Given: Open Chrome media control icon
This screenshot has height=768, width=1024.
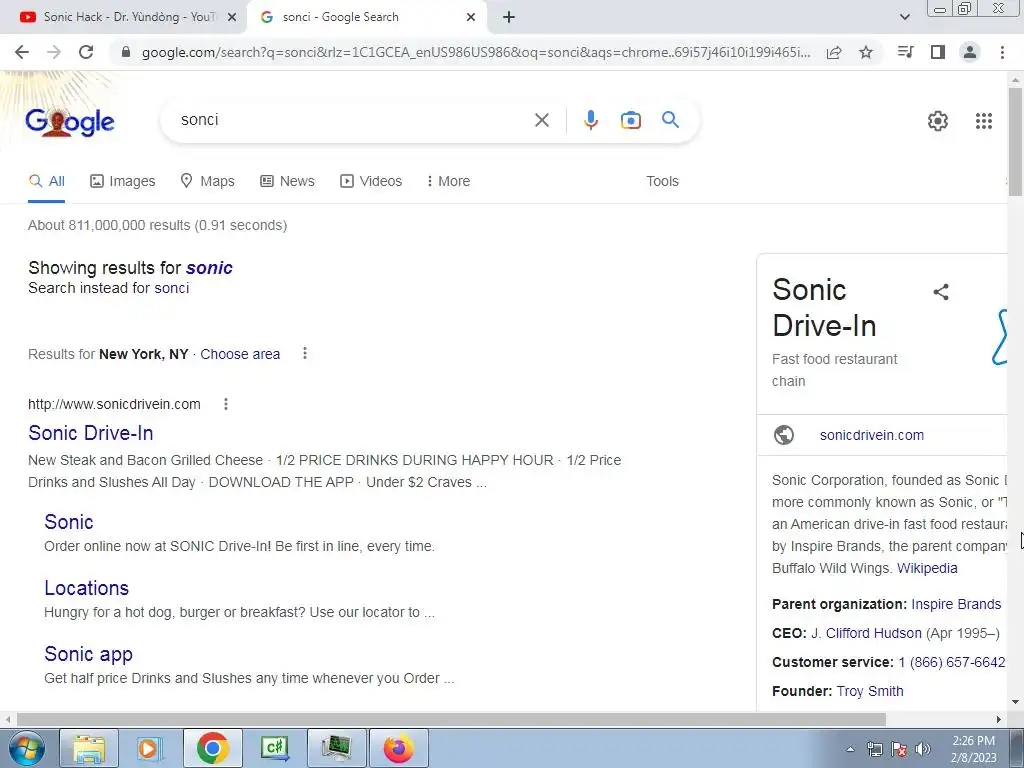Looking at the screenshot, I should (906, 52).
